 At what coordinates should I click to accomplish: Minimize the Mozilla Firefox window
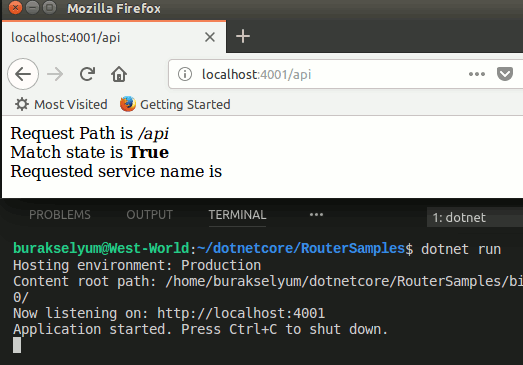coord(32,7)
